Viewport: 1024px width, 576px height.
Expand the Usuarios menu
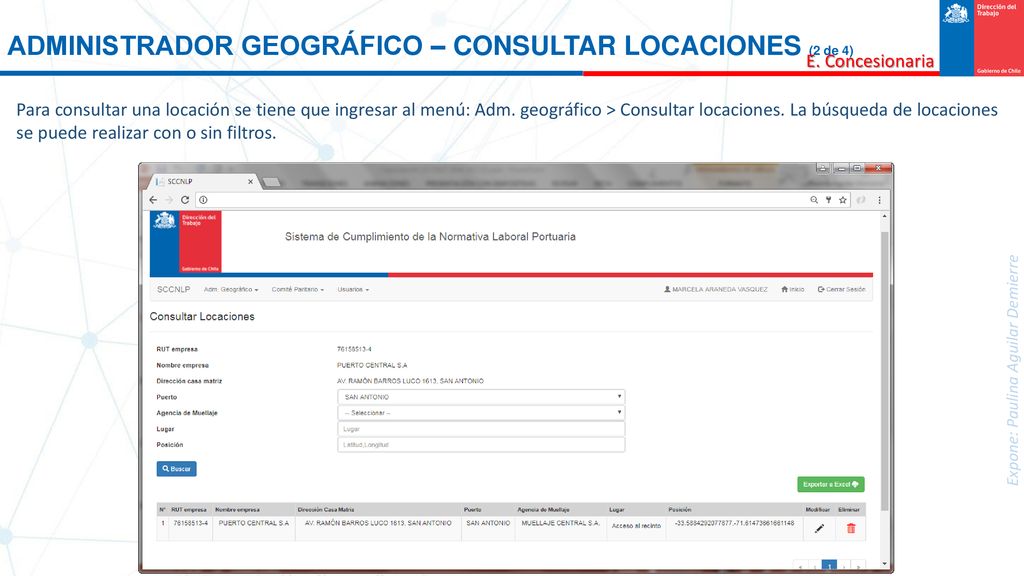pos(353,289)
